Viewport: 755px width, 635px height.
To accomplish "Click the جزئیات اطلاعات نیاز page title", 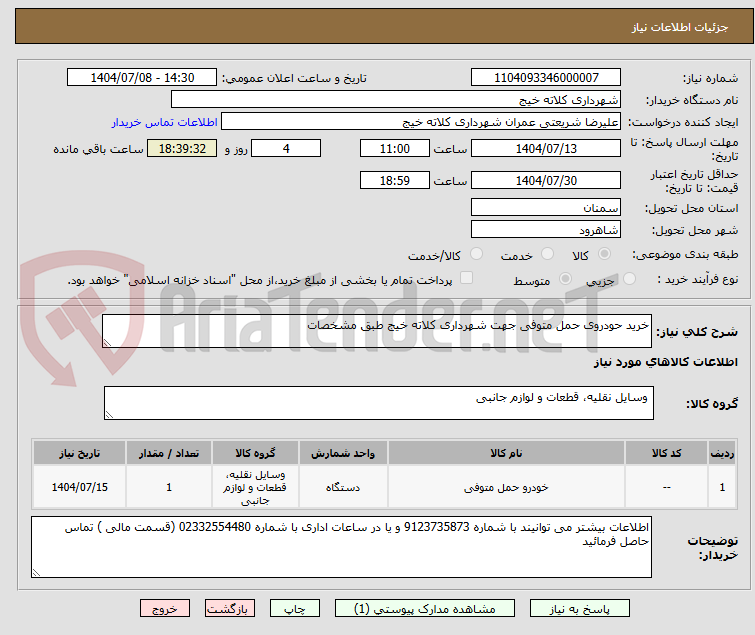I will click(x=679, y=27).
